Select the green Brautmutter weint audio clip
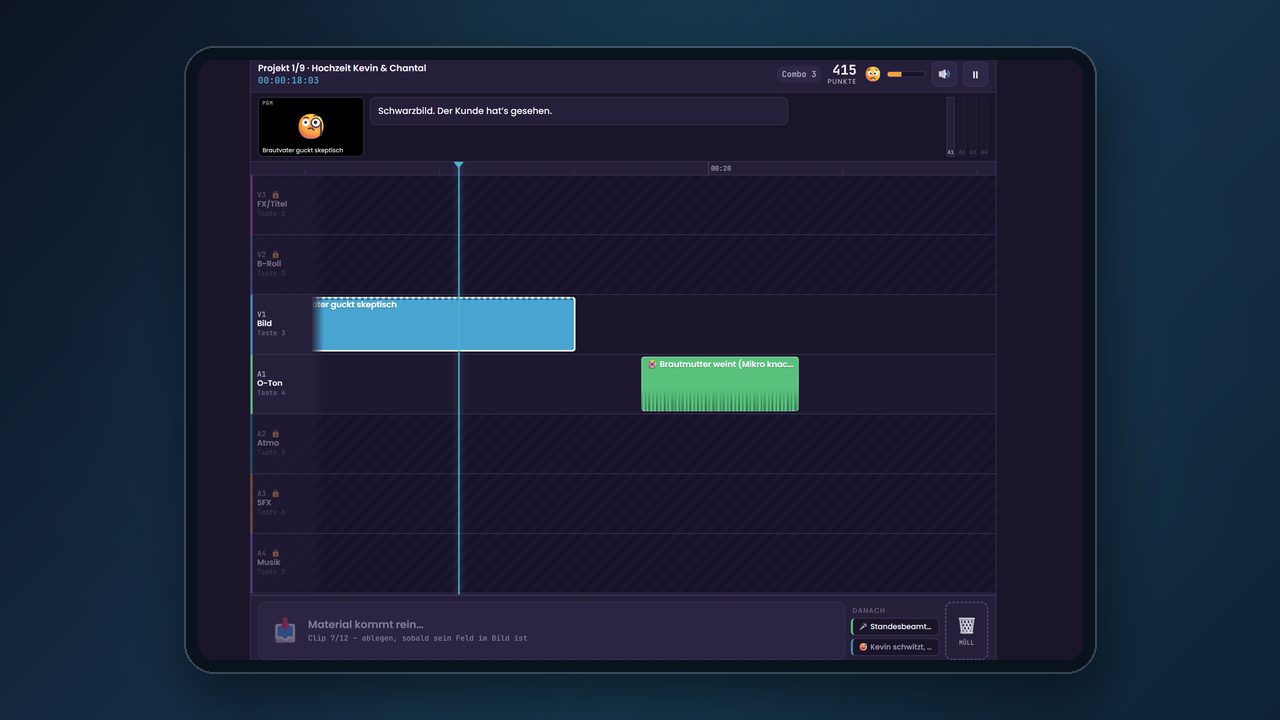The height and width of the screenshot is (720, 1280). point(720,384)
